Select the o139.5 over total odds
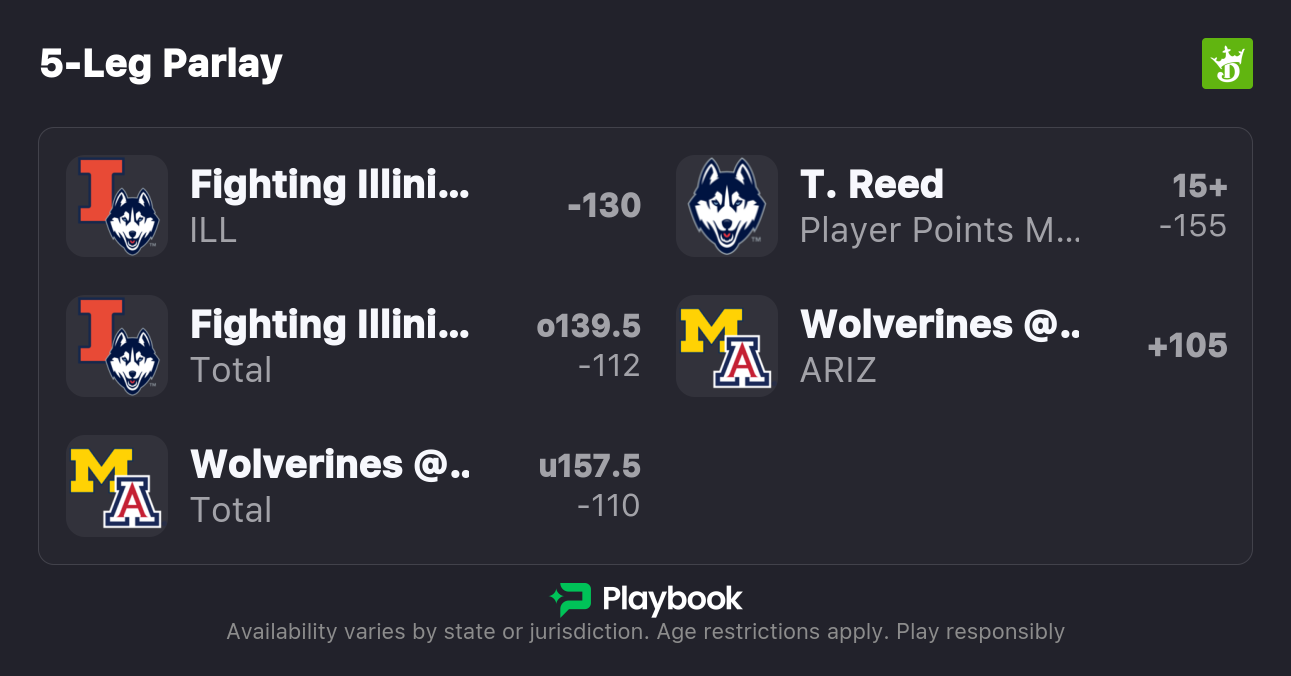Screen dimensions: 1291x676 [x=588, y=346]
